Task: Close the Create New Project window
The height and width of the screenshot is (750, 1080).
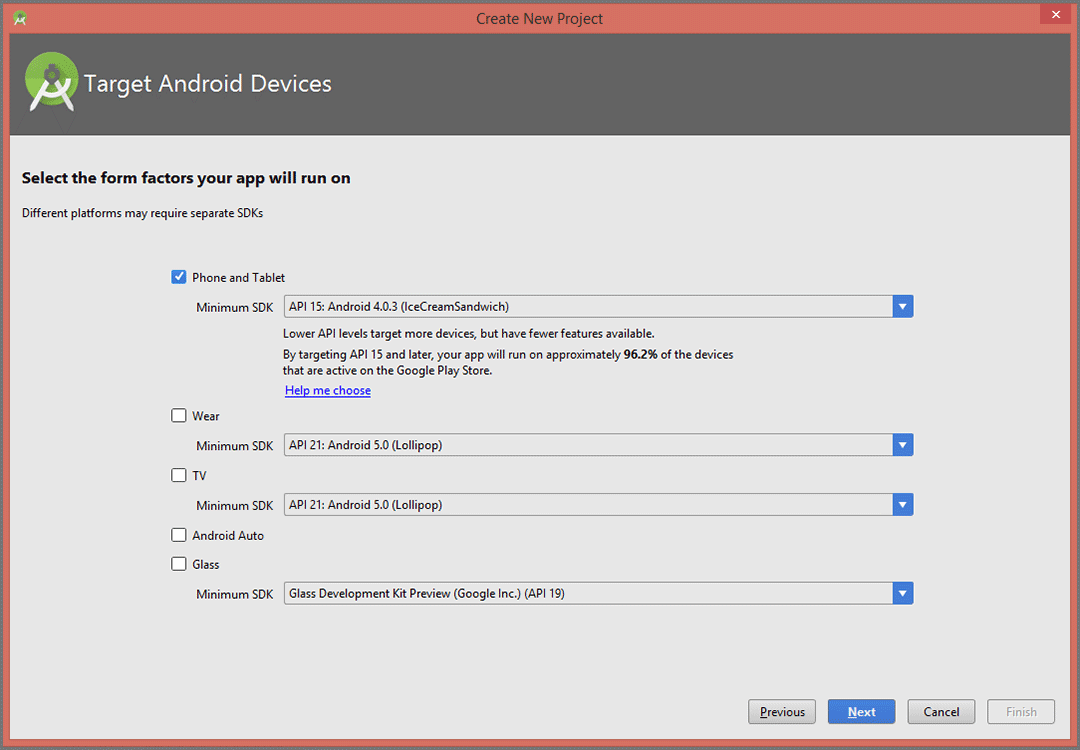Action: [1056, 14]
